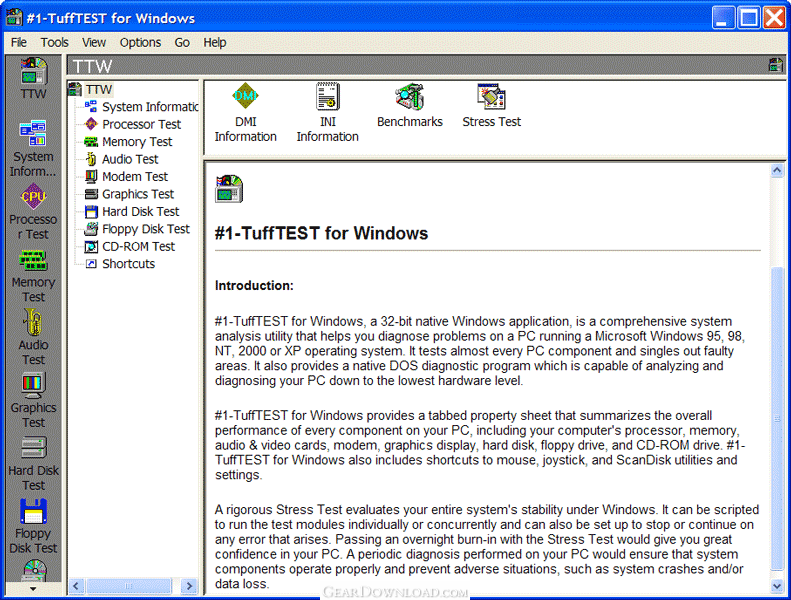Select TTW root node in tree

coord(99,90)
